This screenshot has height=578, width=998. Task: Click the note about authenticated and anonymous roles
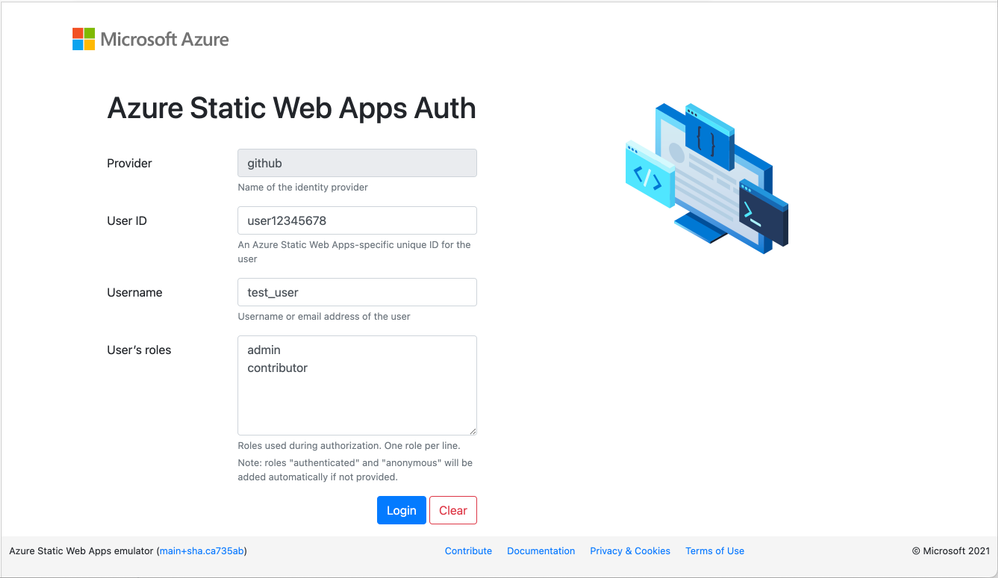(355, 470)
